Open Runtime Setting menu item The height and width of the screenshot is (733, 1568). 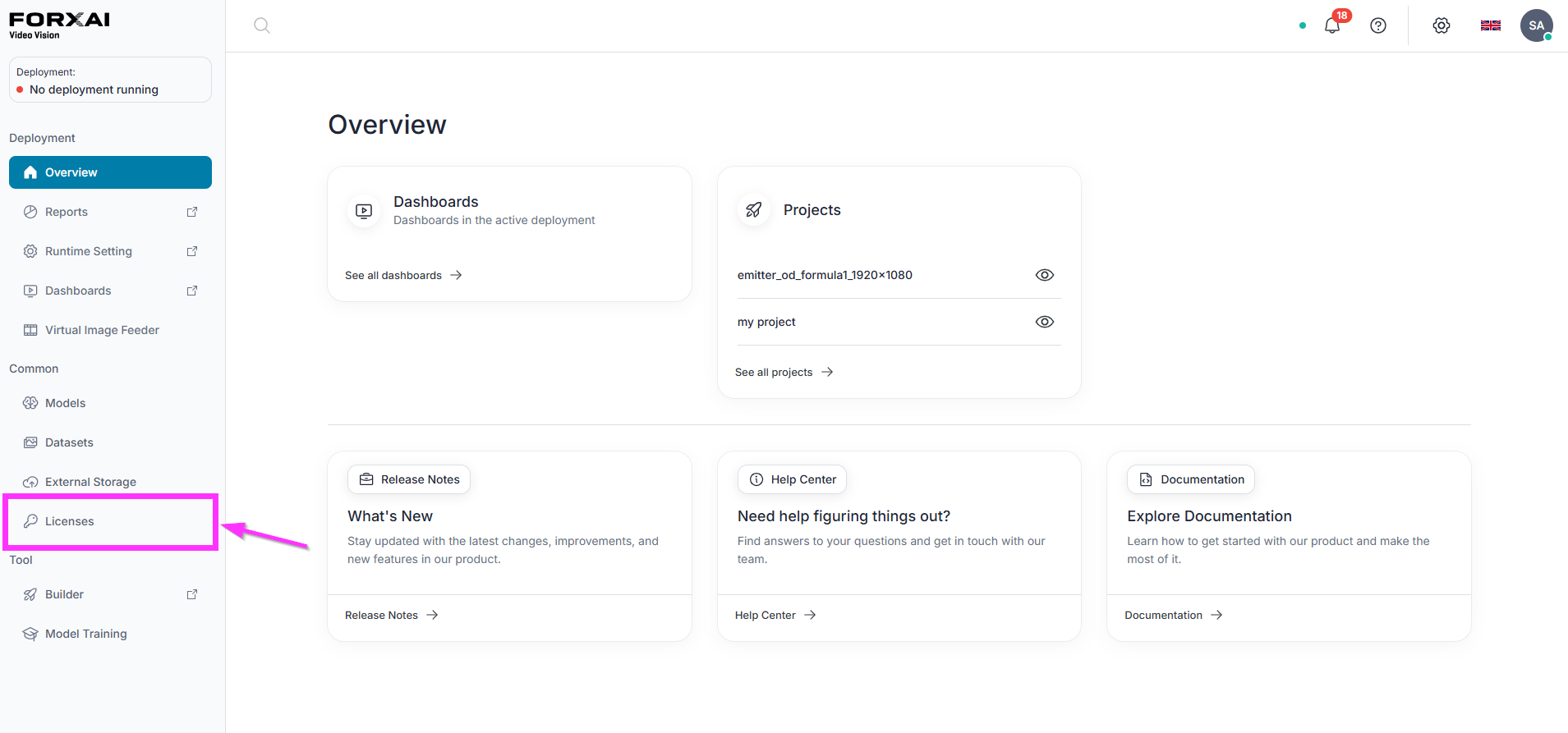[110, 251]
